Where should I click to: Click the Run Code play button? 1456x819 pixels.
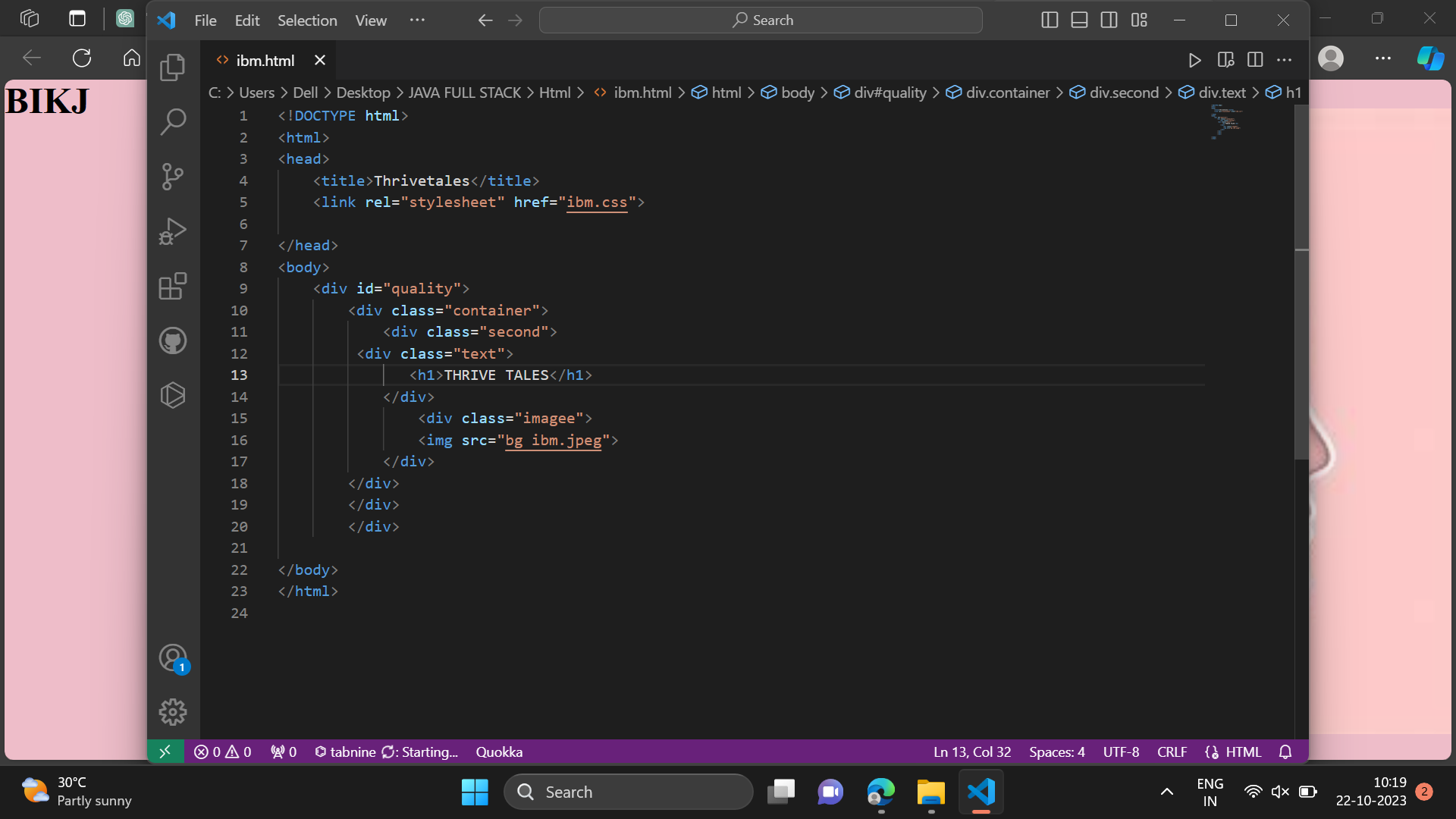click(x=1194, y=60)
